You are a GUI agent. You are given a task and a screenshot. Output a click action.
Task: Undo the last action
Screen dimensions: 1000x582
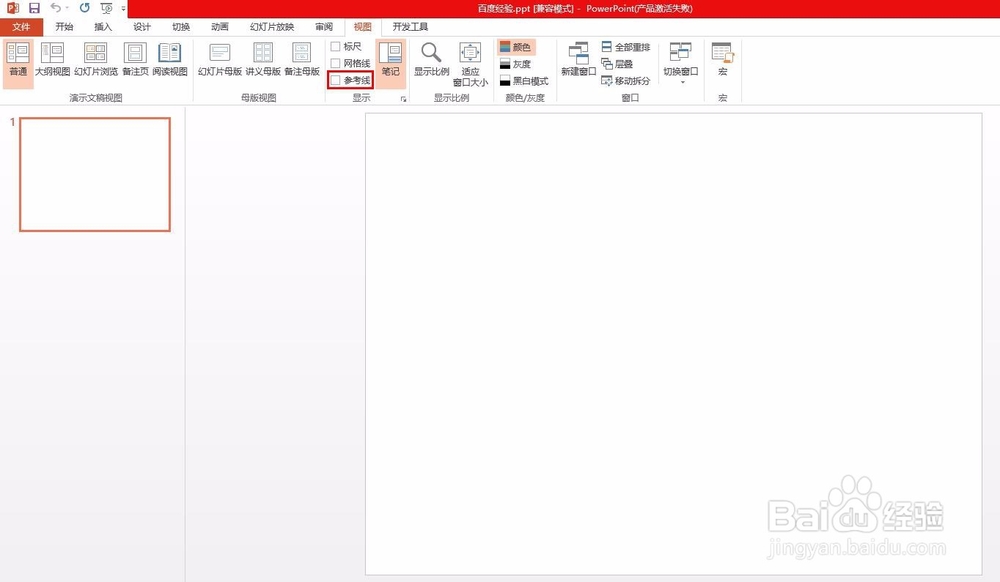pos(55,8)
